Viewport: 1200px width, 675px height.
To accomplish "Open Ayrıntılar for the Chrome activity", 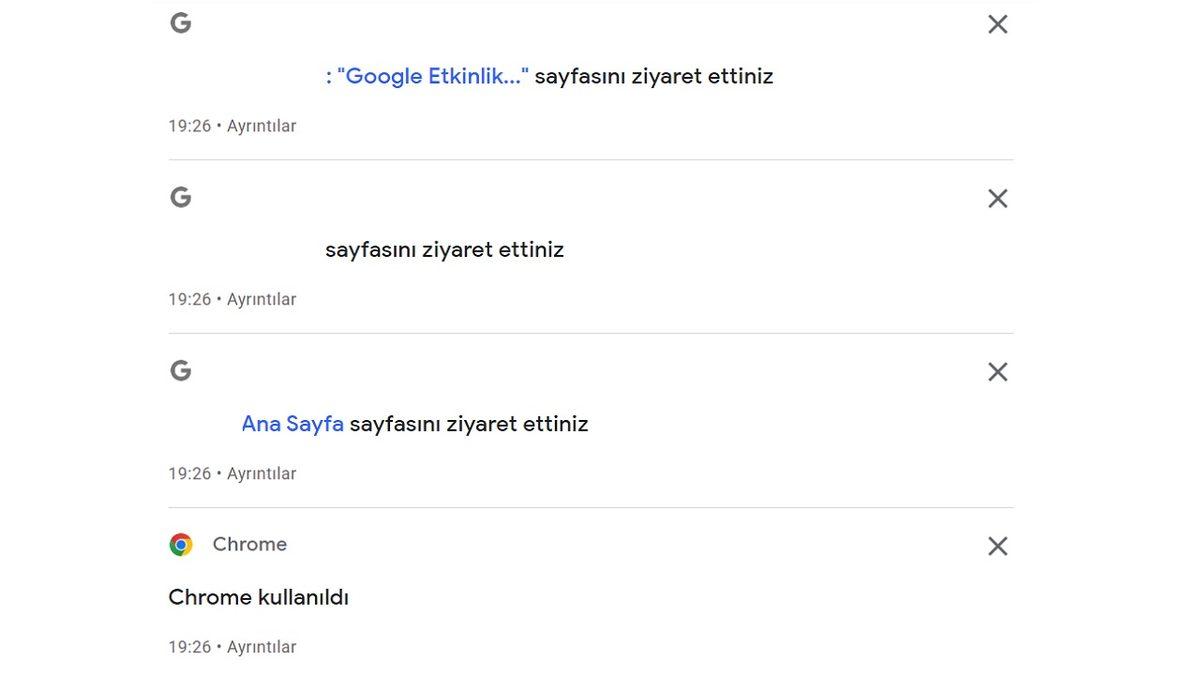I will [x=261, y=647].
